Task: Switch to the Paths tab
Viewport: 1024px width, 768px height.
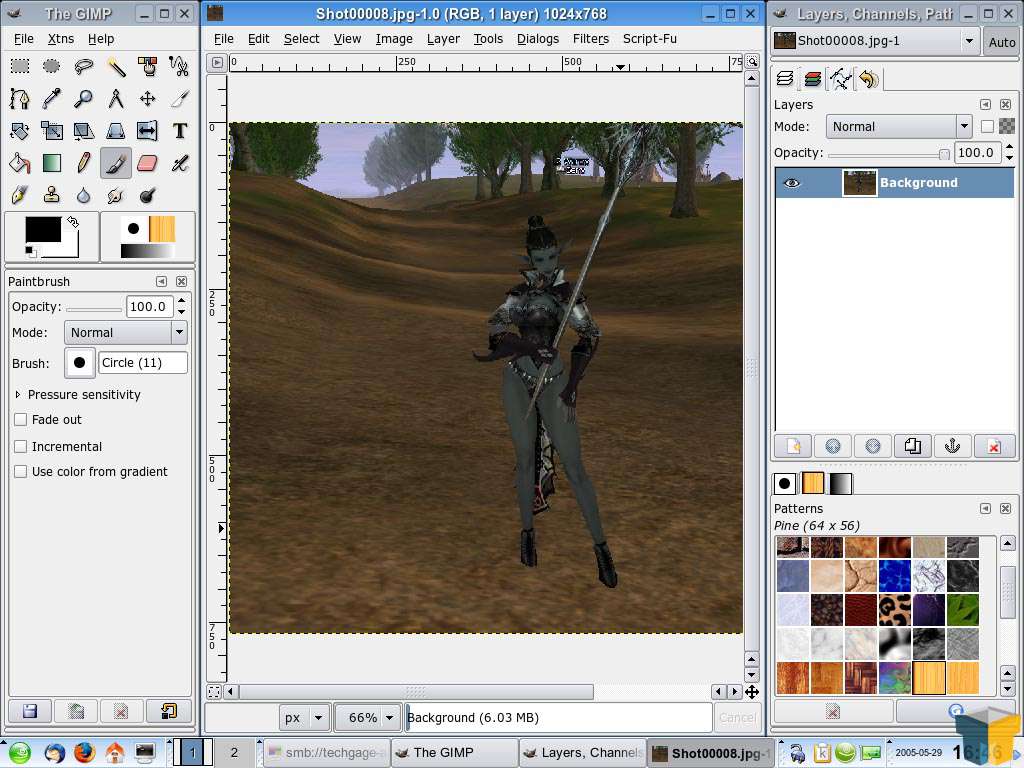Action: pyautogui.click(x=840, y=80)
